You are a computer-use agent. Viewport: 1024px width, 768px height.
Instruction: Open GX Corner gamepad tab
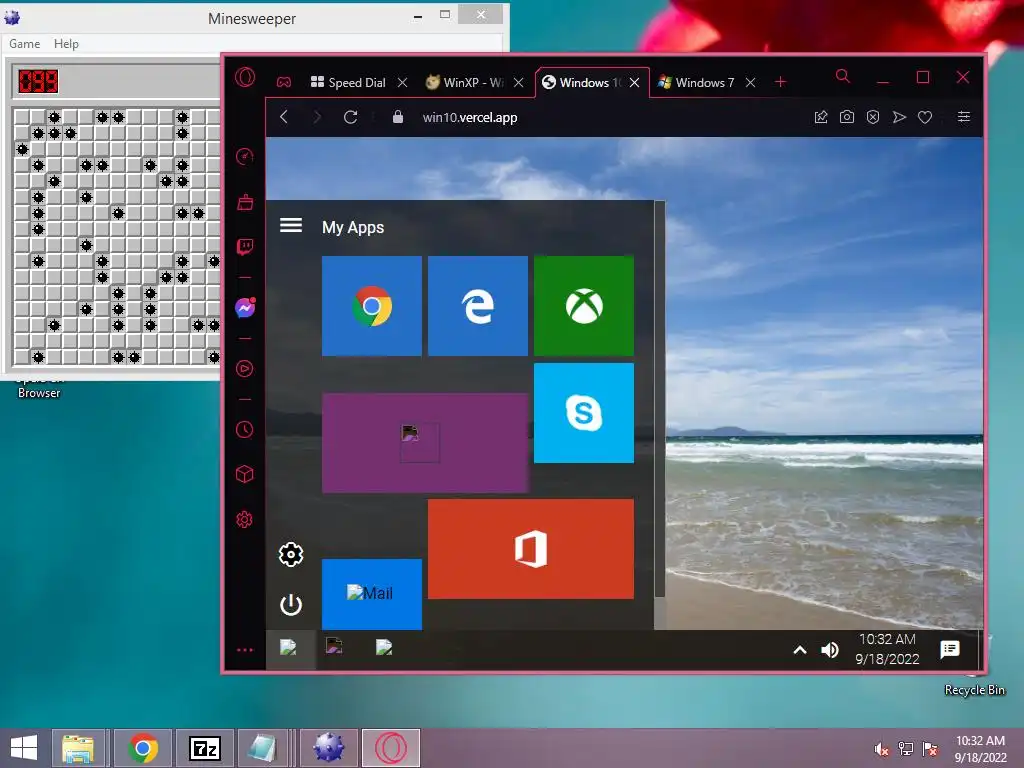tap(283, 82)
